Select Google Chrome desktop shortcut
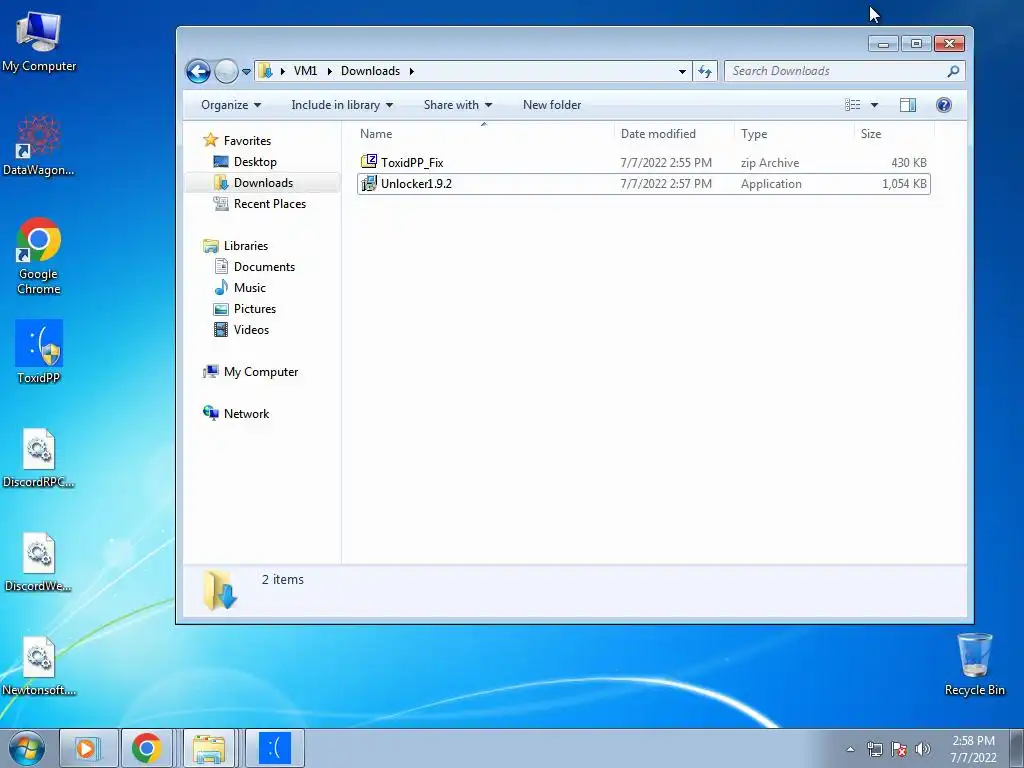This screenshot has width=1024, height=768. (39, 256)
